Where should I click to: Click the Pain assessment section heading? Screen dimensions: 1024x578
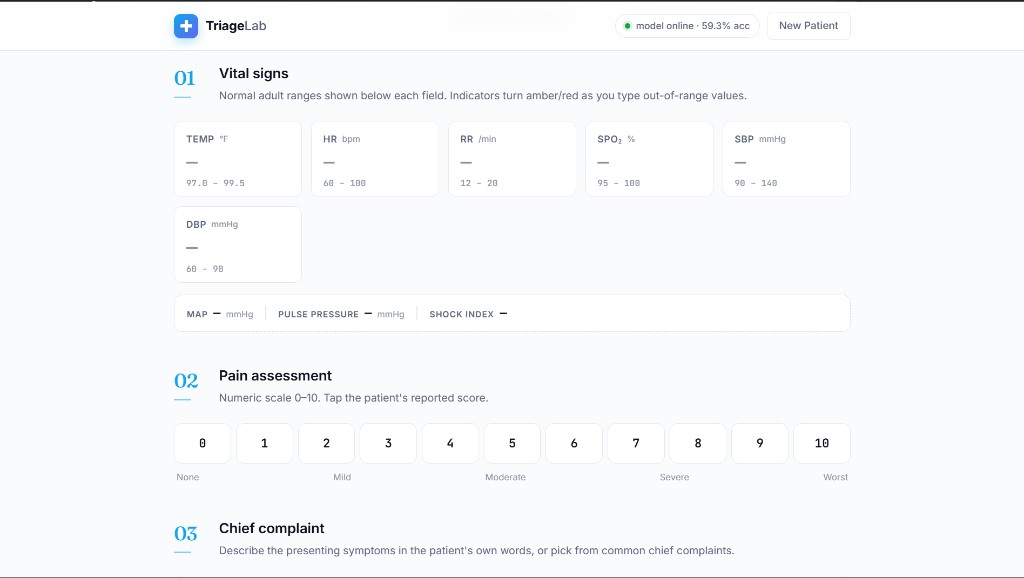click(x=275, y=376)
